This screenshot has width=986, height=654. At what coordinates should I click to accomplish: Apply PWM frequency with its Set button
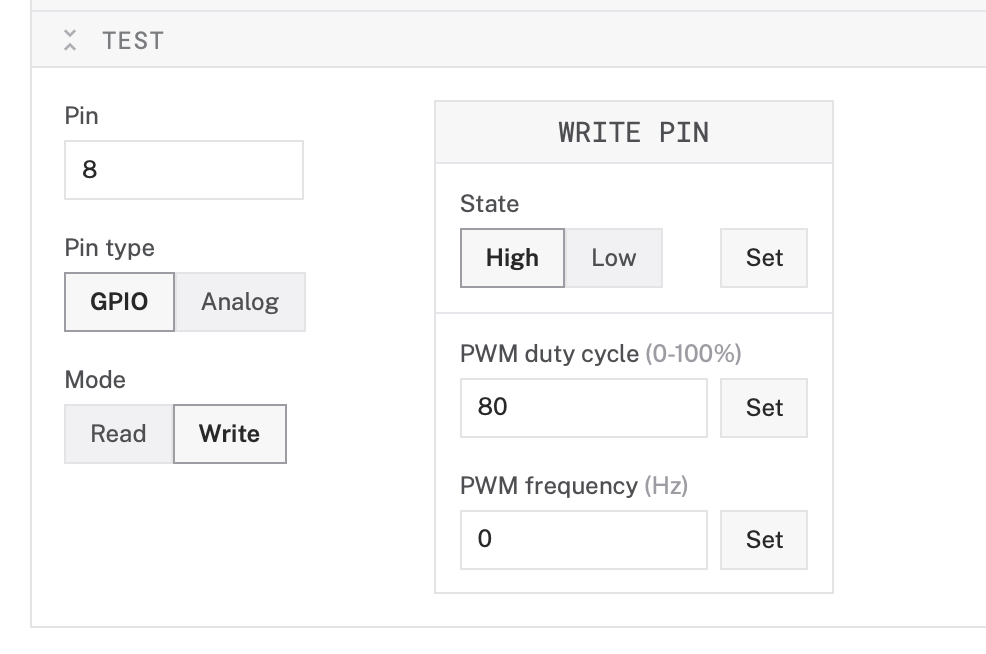[764, 540]
